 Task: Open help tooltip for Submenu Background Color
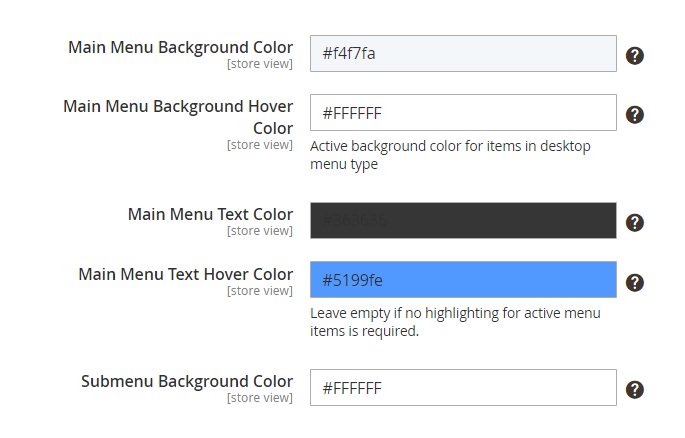click(x=634, y=390)
